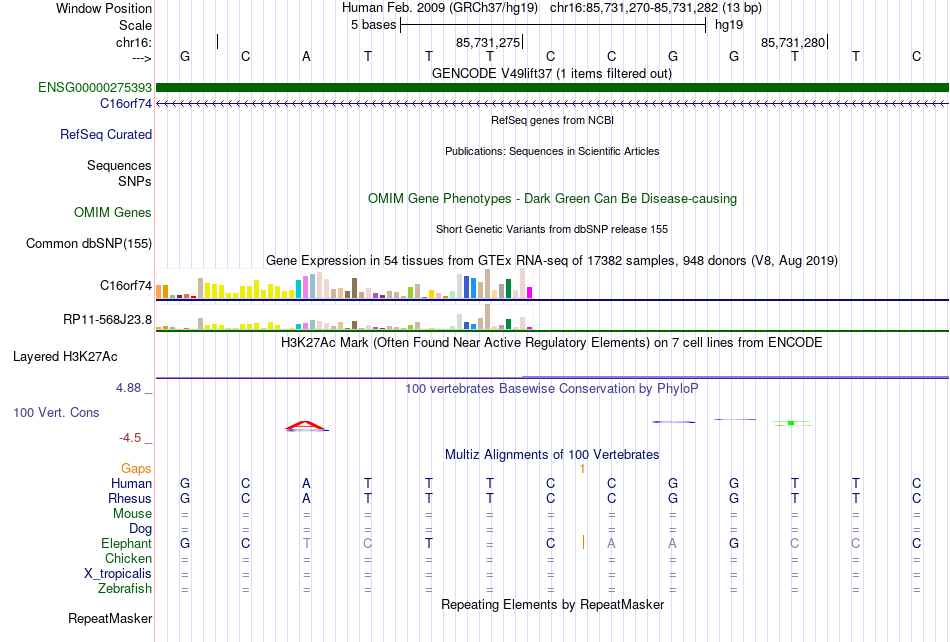950x642 pixels.
Task: Click the Gaps row label
Action: point(136,468)
